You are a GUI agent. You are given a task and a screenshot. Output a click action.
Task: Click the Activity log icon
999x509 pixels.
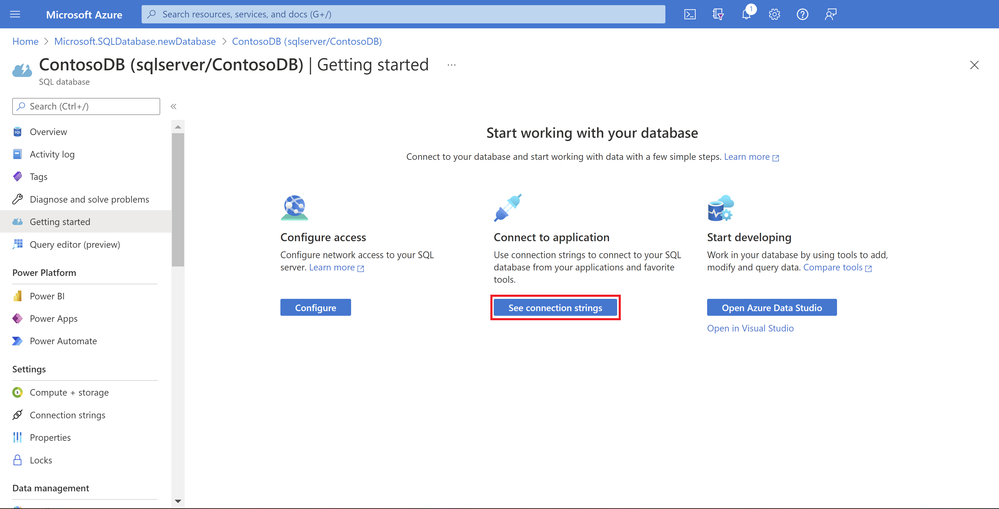pos(18,154)
